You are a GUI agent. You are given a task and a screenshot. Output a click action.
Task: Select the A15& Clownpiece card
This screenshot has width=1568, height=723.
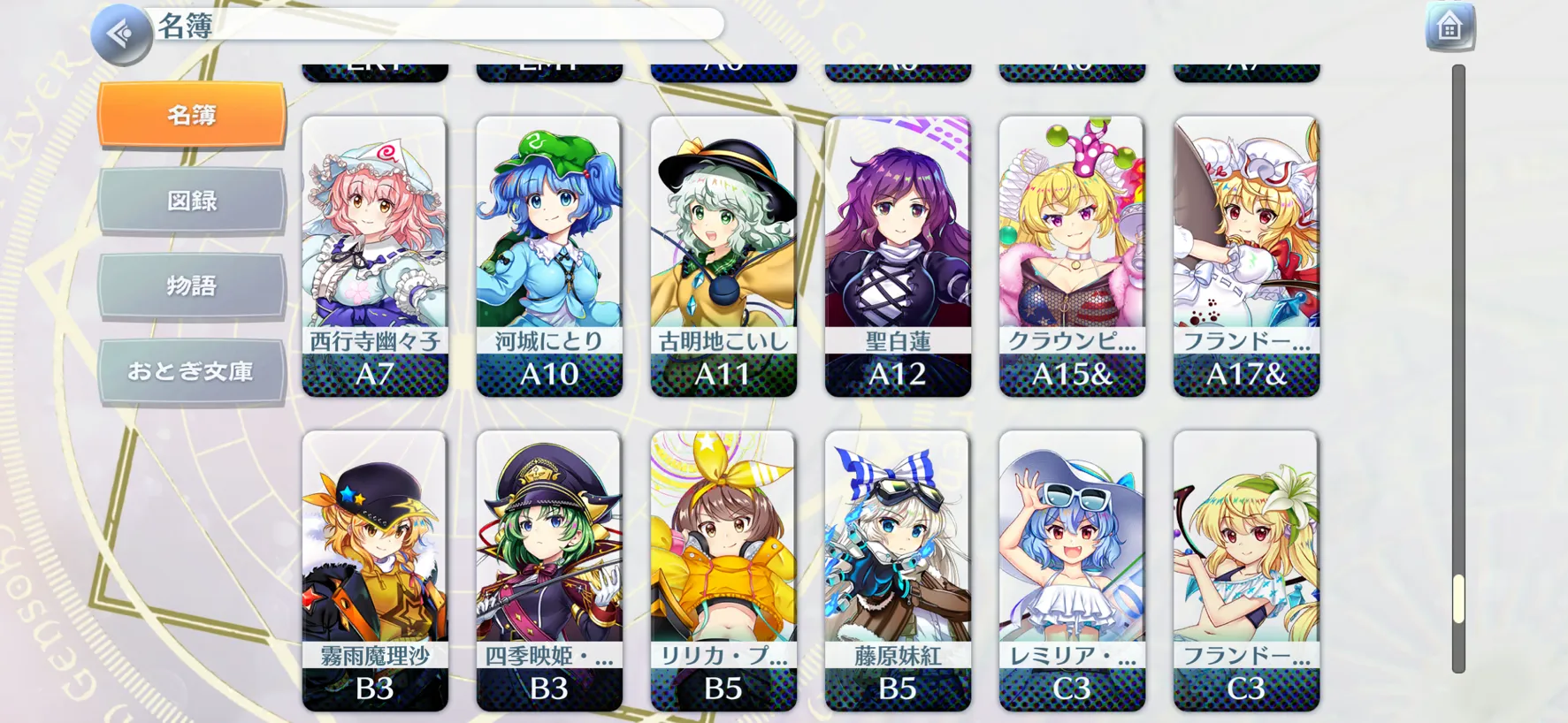click(1072, 256)
